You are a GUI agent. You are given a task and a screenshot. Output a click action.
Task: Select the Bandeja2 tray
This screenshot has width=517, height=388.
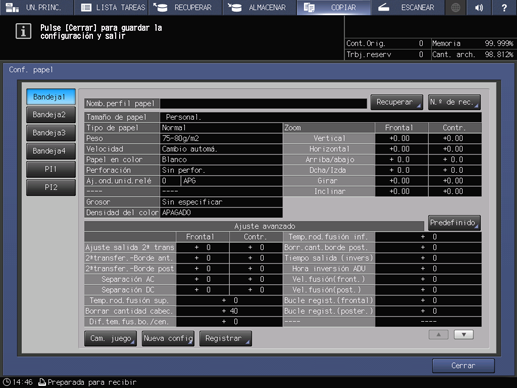click(x=51, y=115)
